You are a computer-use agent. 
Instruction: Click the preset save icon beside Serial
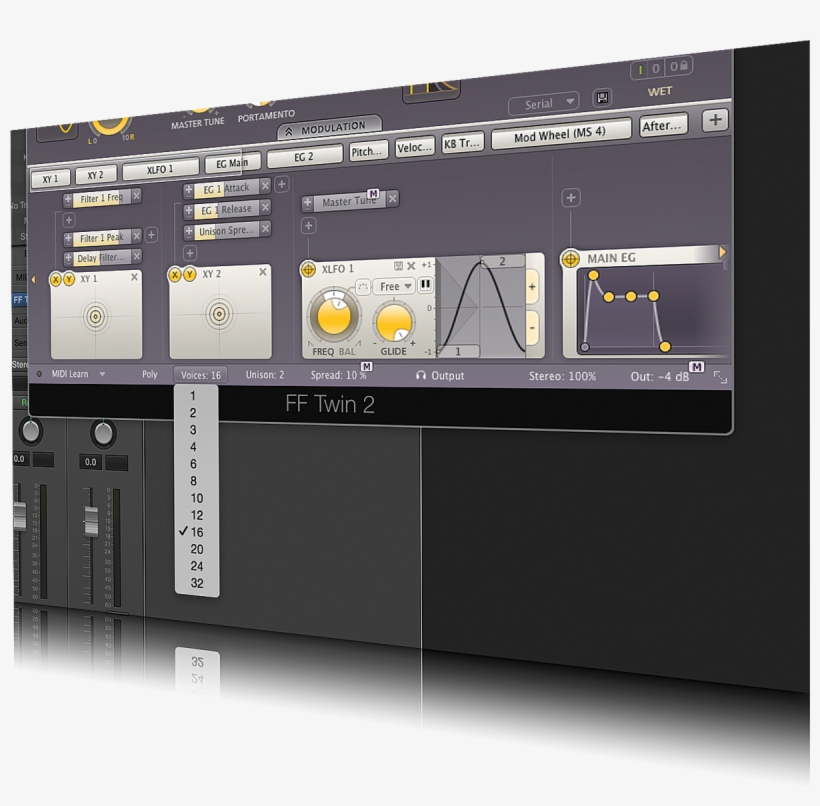(x=602, y=97)
